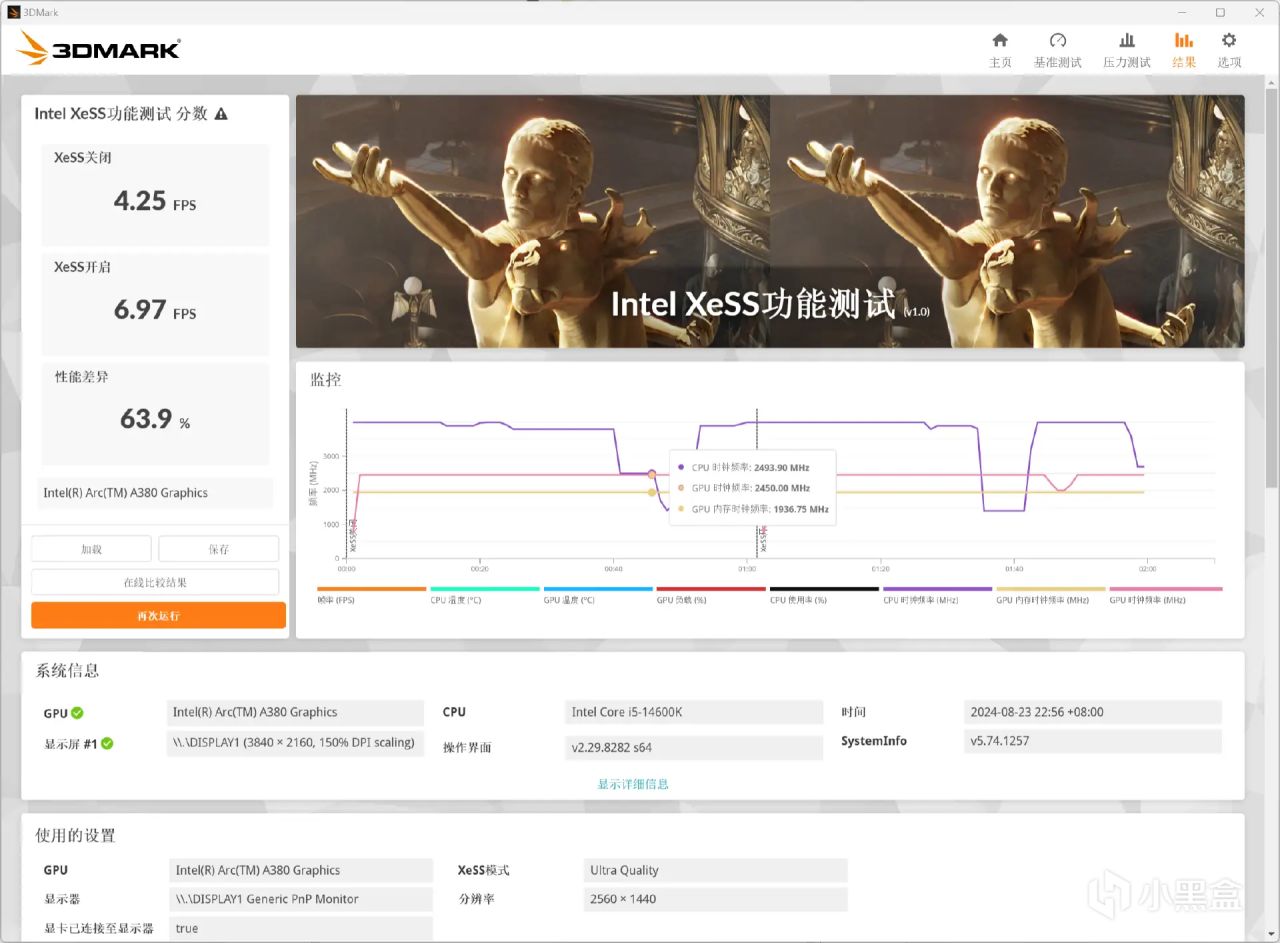Click the 'true' display connection value
This screenshot has width=1280, height=943.
tap(301, 928)
